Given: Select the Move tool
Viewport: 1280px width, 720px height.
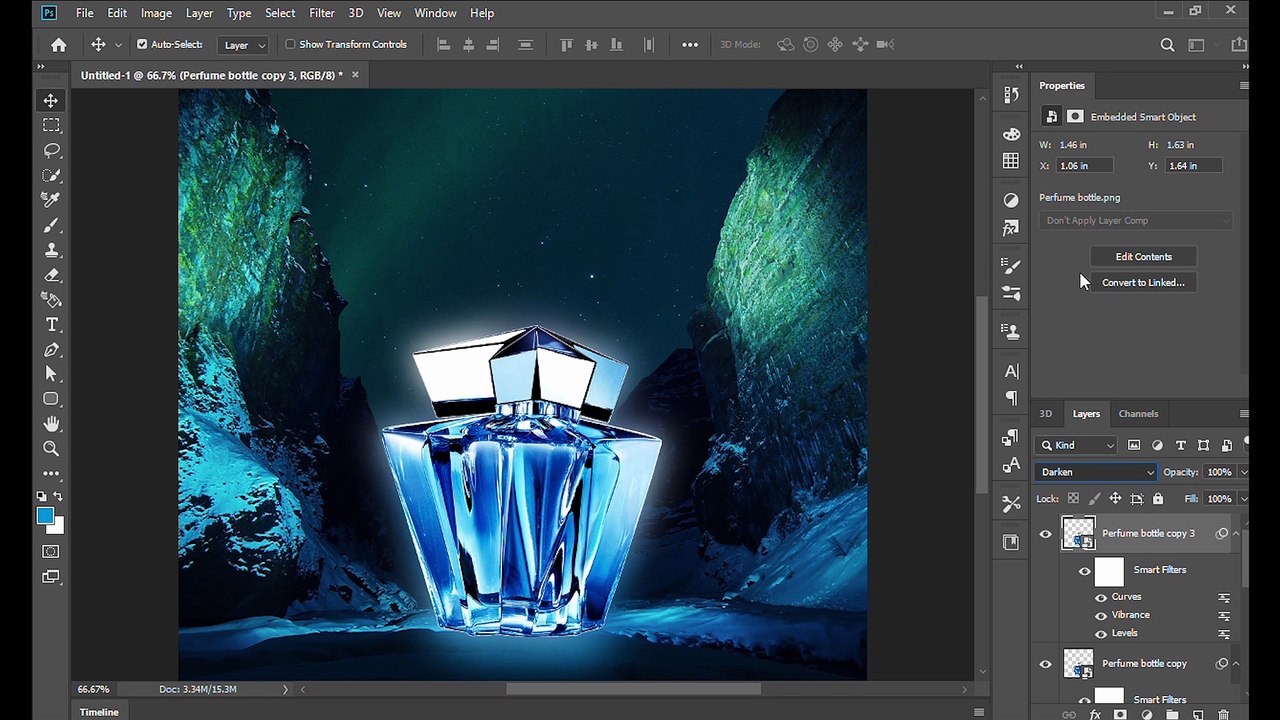Looking at the screenshot, I should [51, 100].
